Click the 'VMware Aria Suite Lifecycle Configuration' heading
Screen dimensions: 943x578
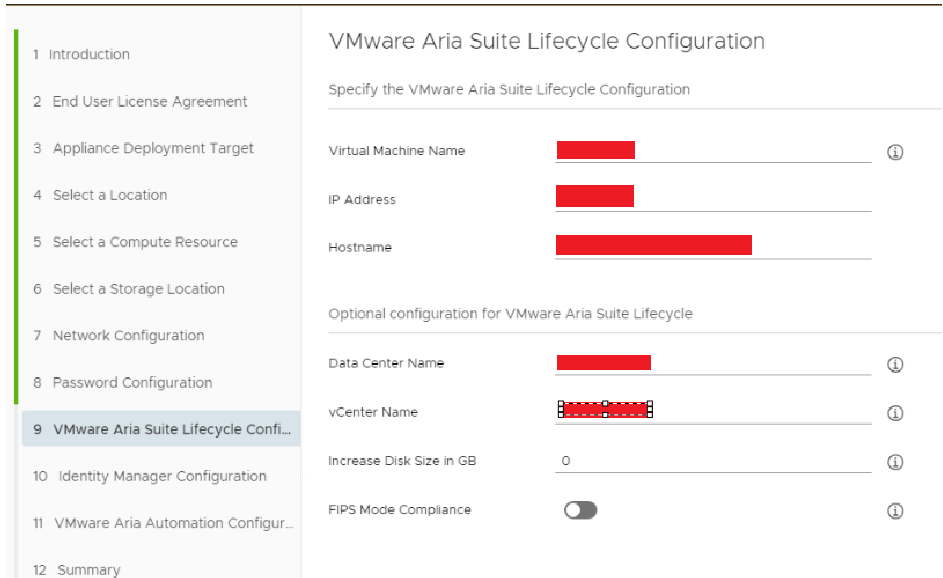[547, 42]
